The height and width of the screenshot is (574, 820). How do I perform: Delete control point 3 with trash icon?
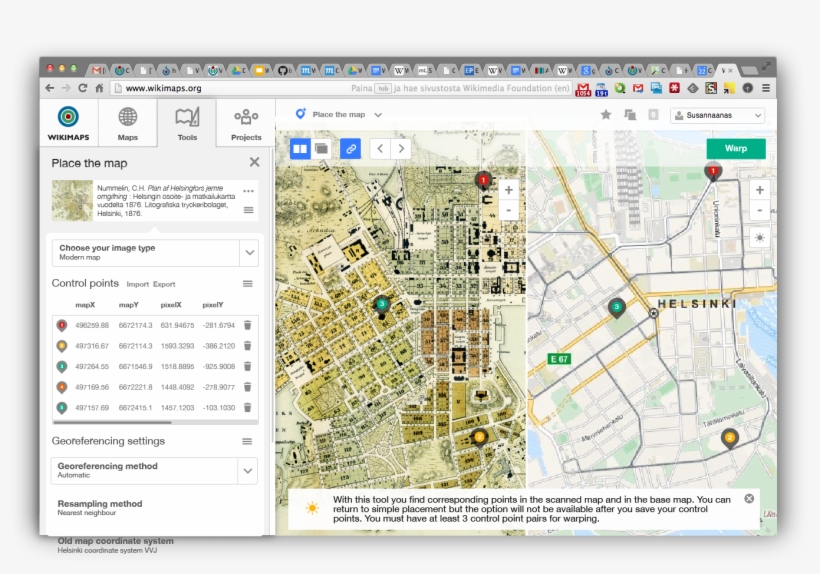click(x=248, y=366)
